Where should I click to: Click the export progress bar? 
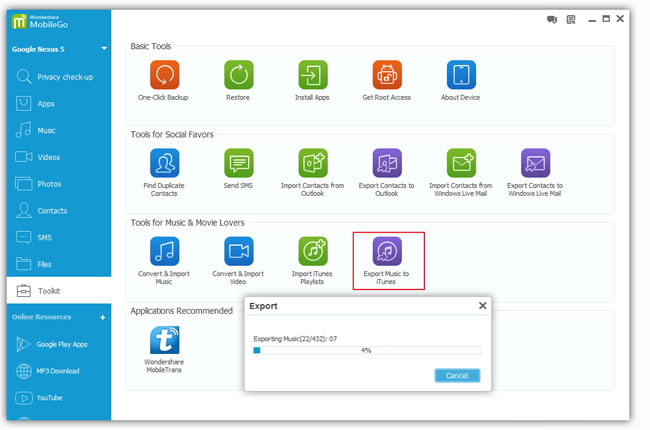tap(367, 350)
